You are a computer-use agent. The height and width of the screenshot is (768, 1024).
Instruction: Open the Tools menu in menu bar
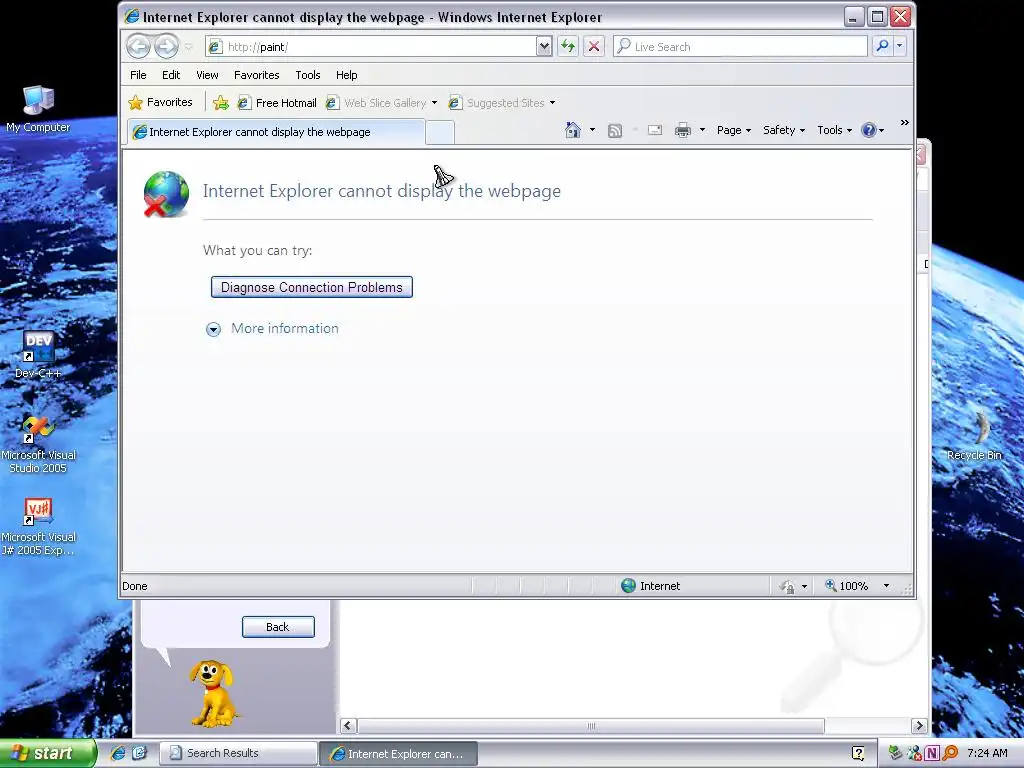pyautogui.click(x=308, y=75)
